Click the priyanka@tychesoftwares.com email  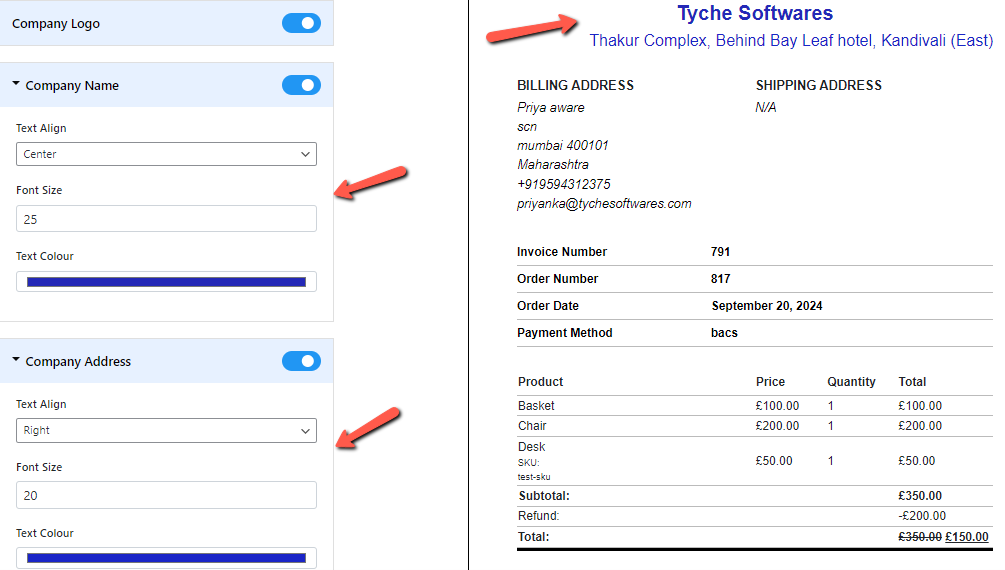tap(604, 204)
